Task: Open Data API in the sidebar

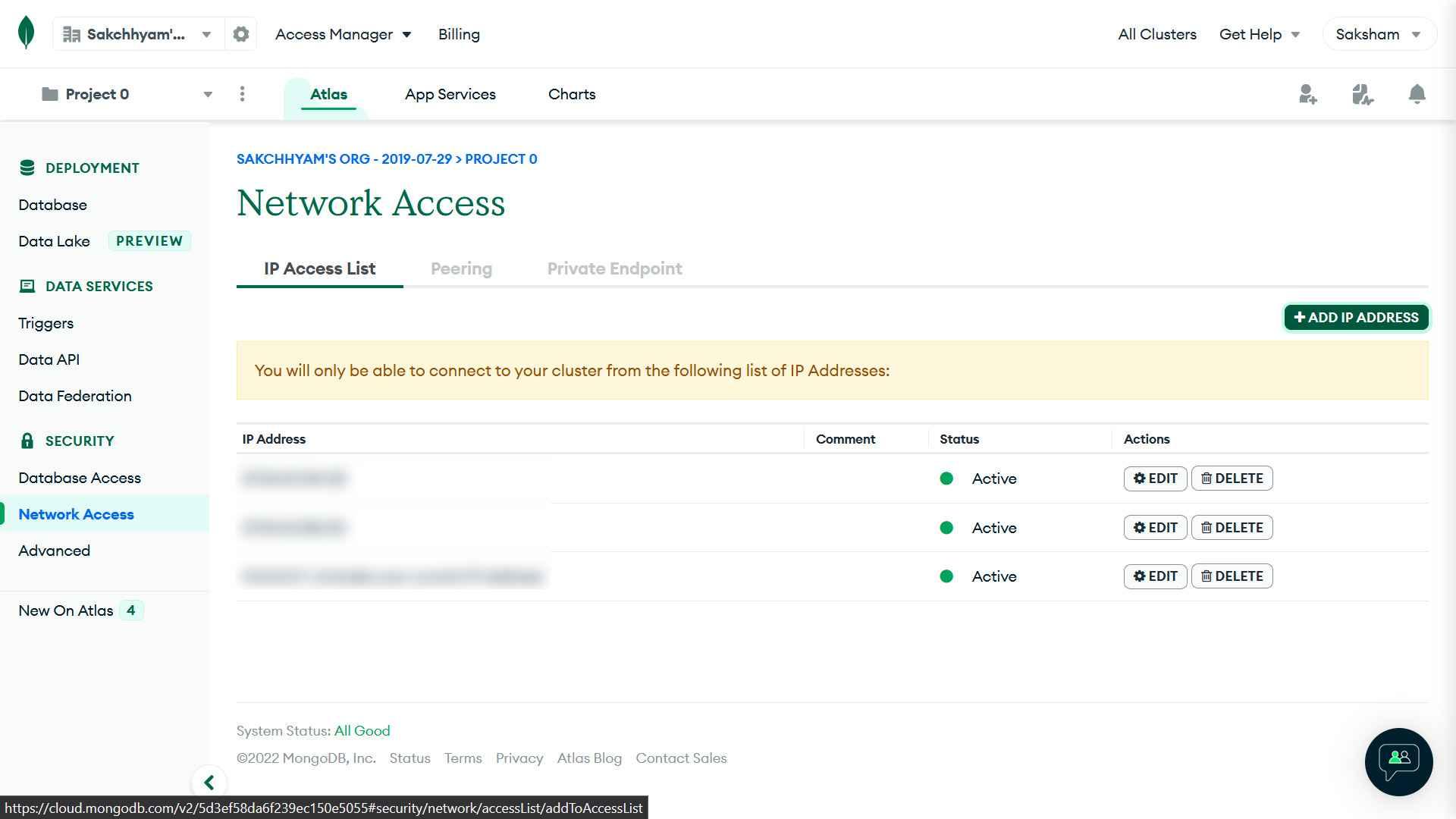Action: tap(49, 359)
